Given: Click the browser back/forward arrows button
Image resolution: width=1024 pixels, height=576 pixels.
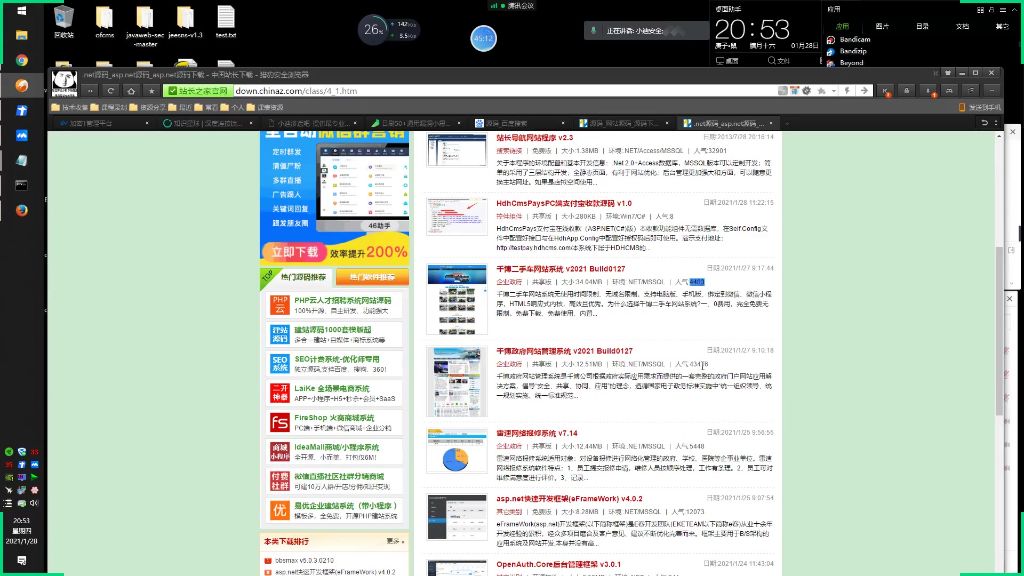Looking at the screenshot, I should [x=90, y=91].
